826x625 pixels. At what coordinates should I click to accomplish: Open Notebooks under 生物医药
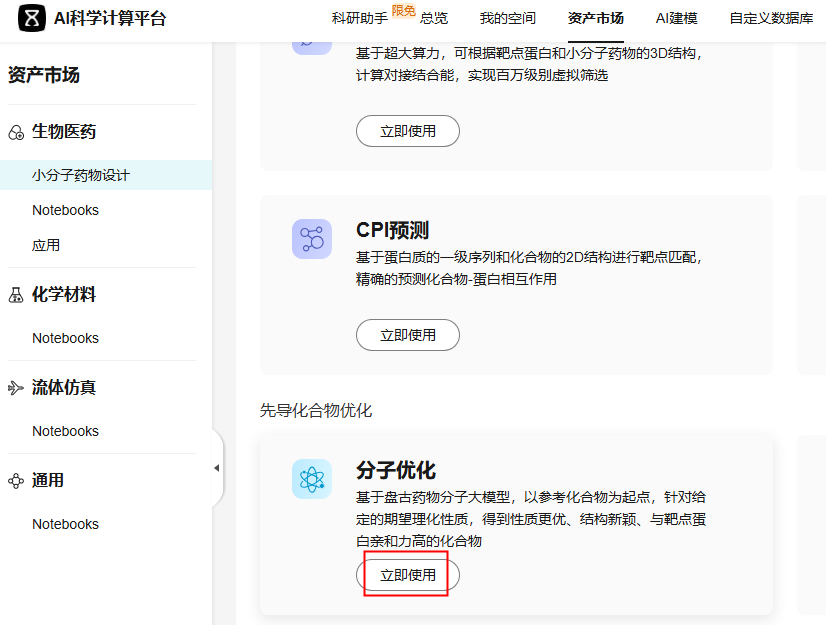[65, 210]
